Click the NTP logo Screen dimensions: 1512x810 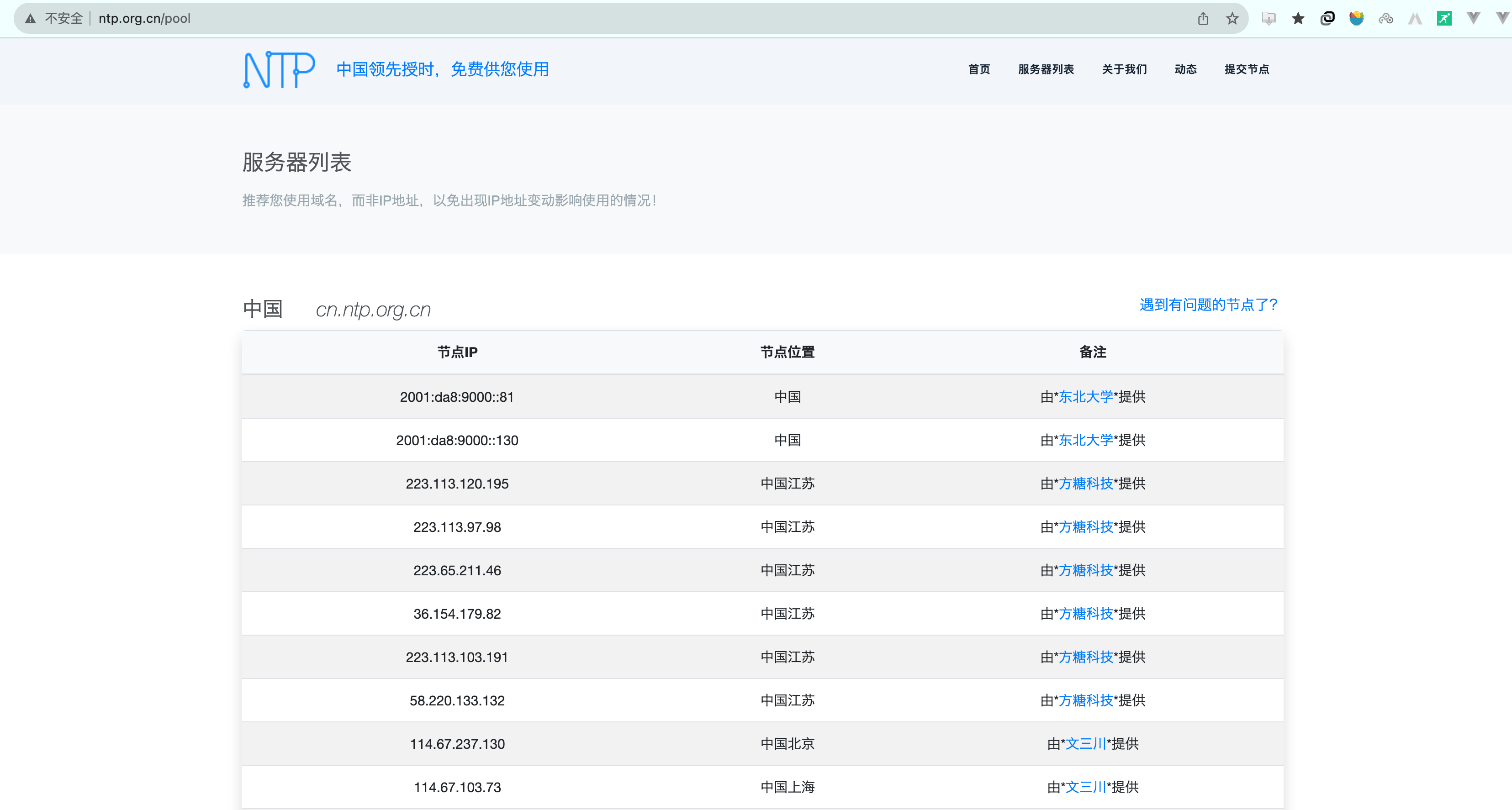click(x=279, y=69)
